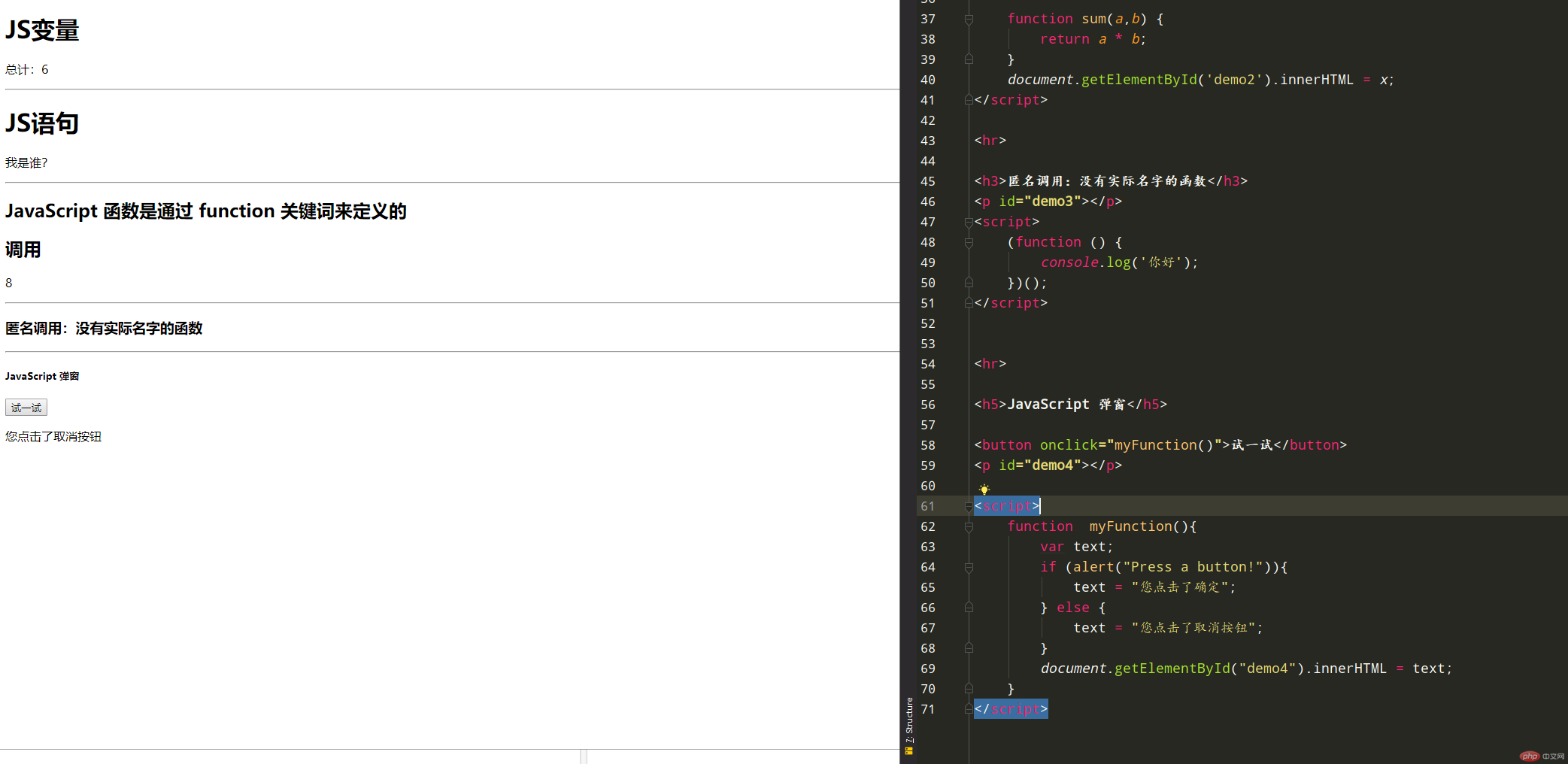
Task: Click the alert("Press a button!") condition
Action: point(1173,567)
